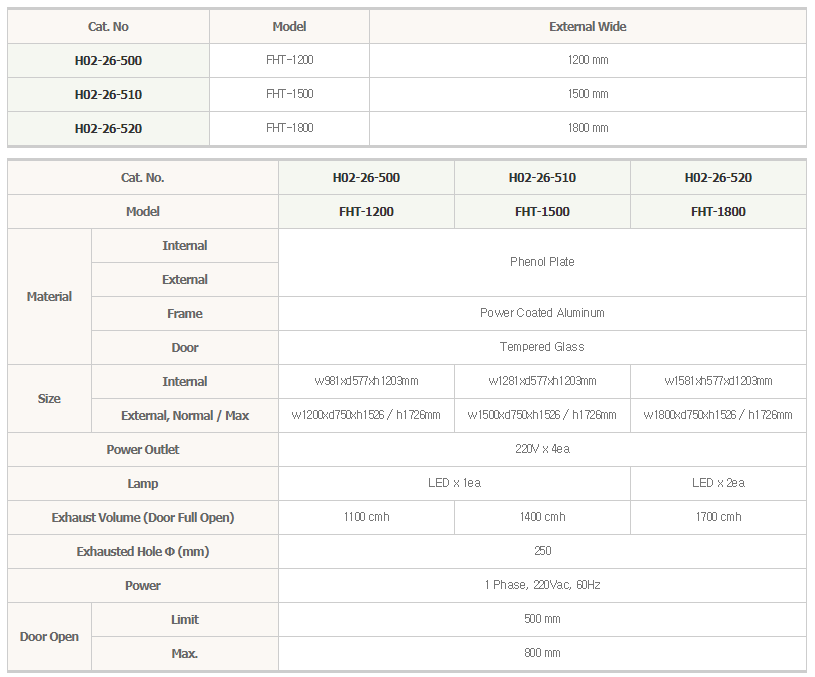Click the 'LED x 1ea' lamp value
Image resolution: width=815 pixels, height=677 pixels.
(455, 483)
